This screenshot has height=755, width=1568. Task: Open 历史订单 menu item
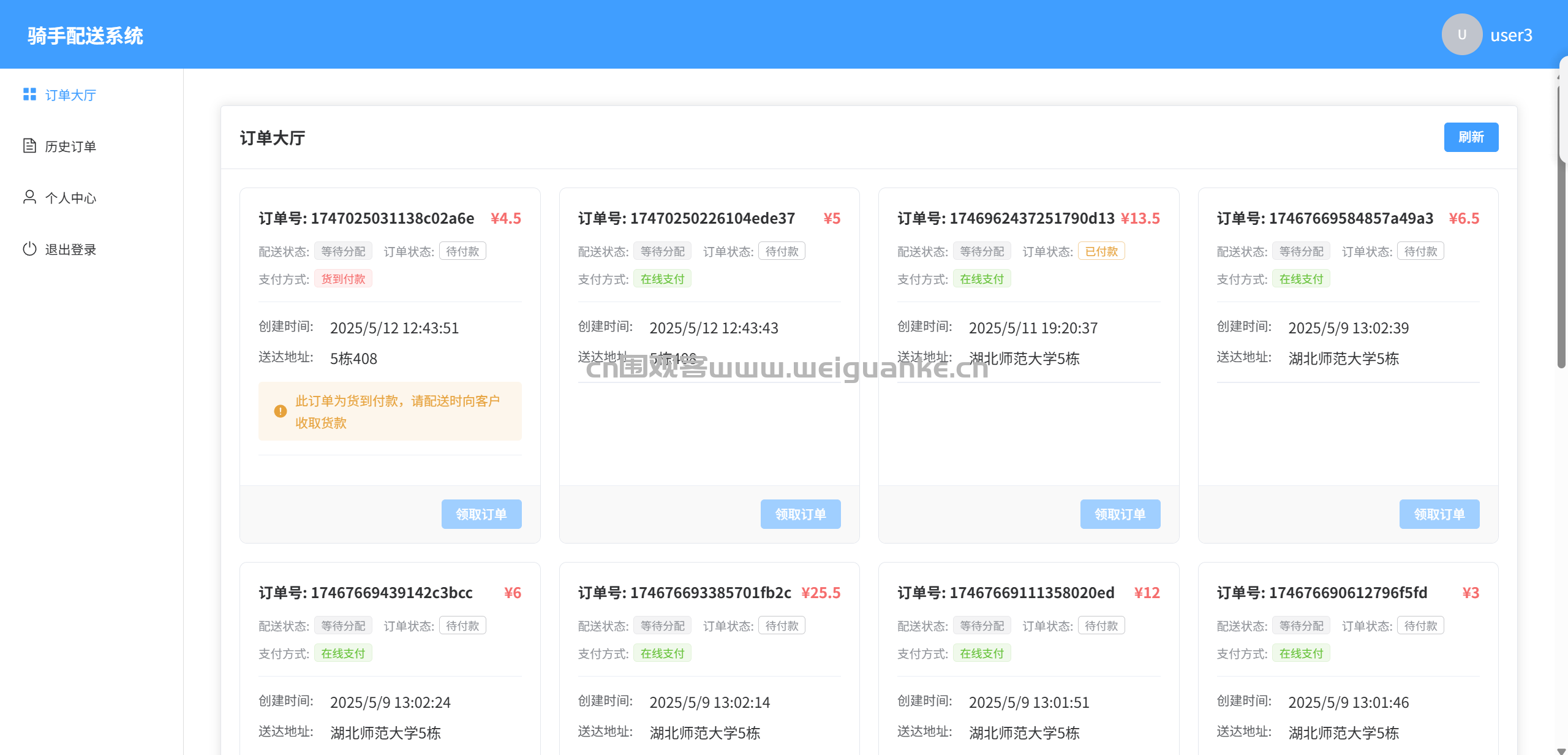coord(70,146)
